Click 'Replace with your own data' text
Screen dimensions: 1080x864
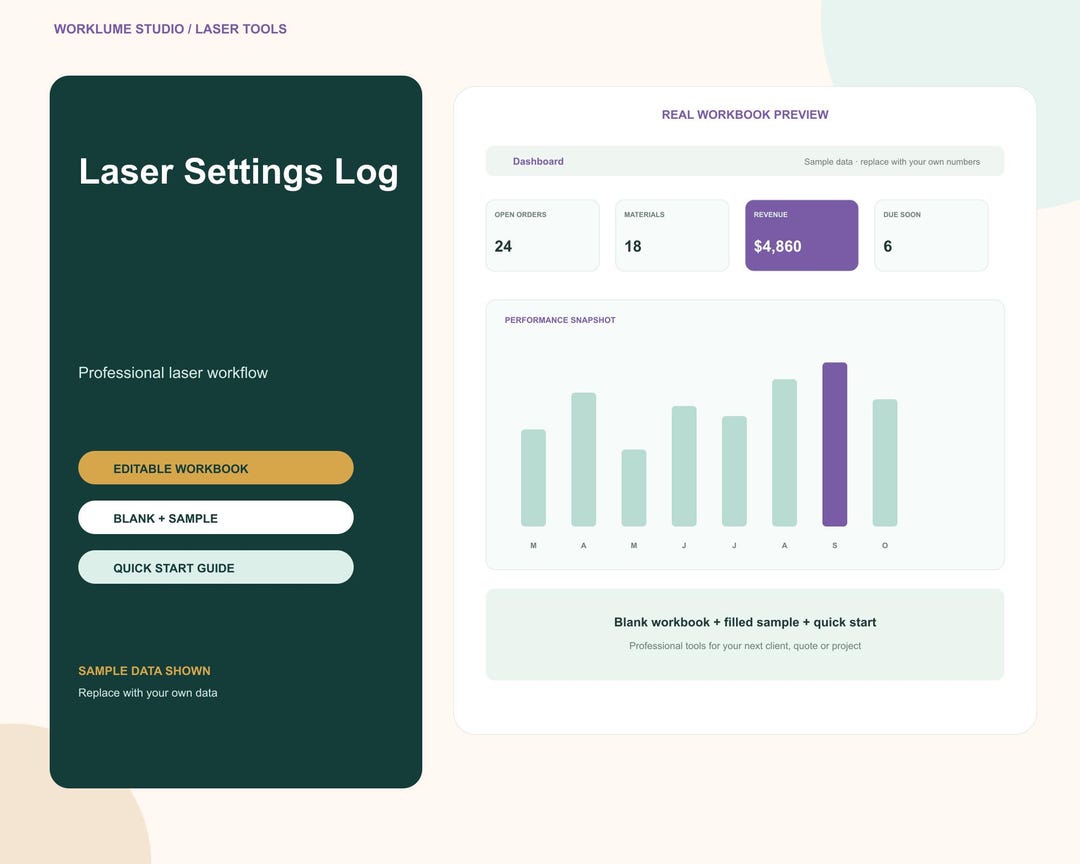point(148,692)
